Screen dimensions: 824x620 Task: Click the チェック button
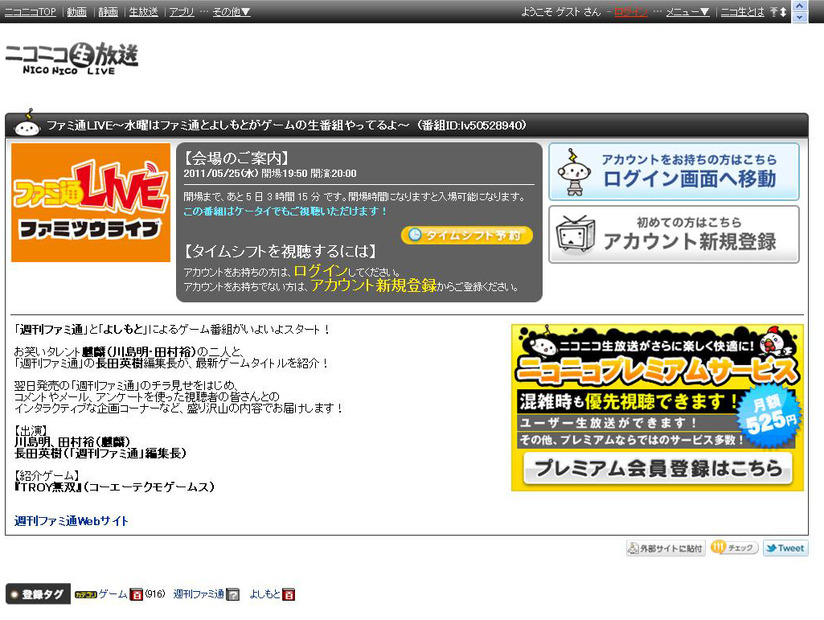734,548
